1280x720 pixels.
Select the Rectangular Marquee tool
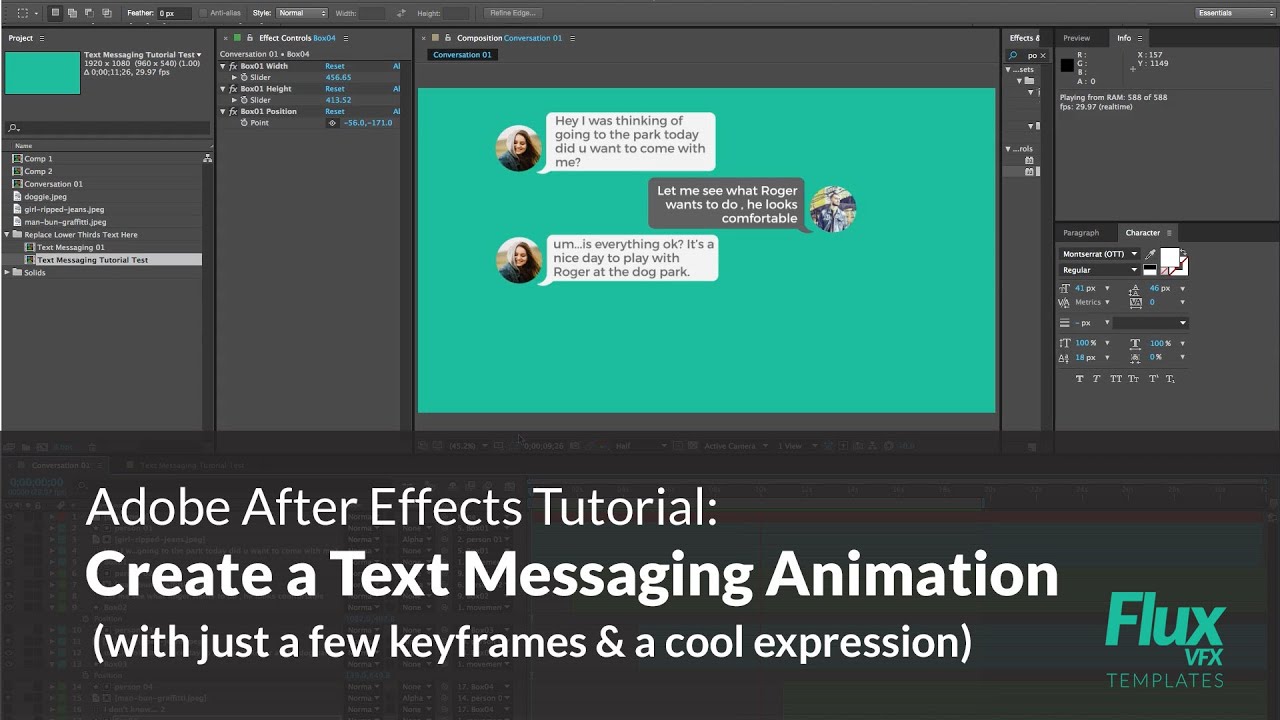tap(23, 13)
